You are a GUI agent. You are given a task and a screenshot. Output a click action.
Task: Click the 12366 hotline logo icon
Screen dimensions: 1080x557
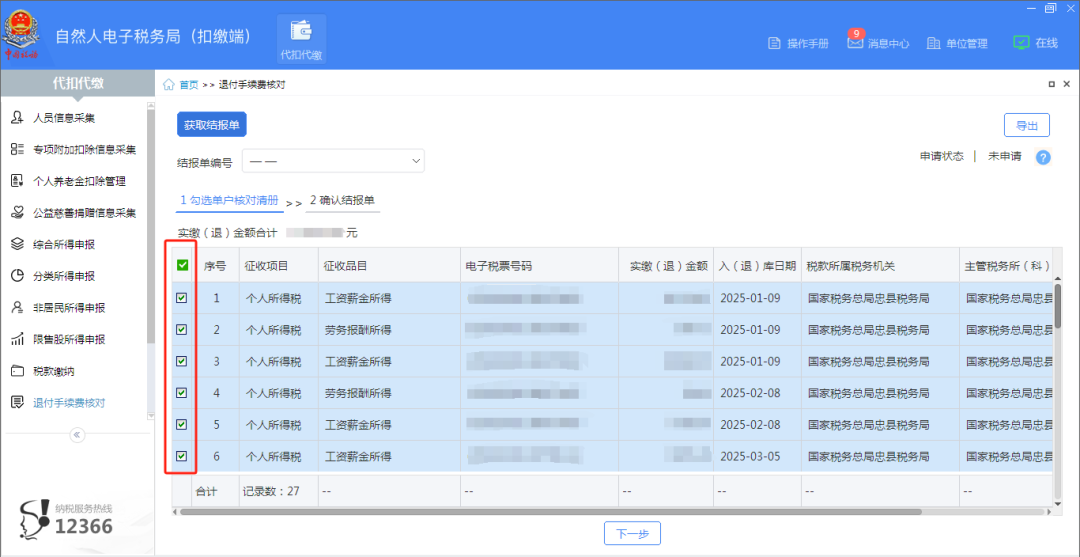coord(33,520)
